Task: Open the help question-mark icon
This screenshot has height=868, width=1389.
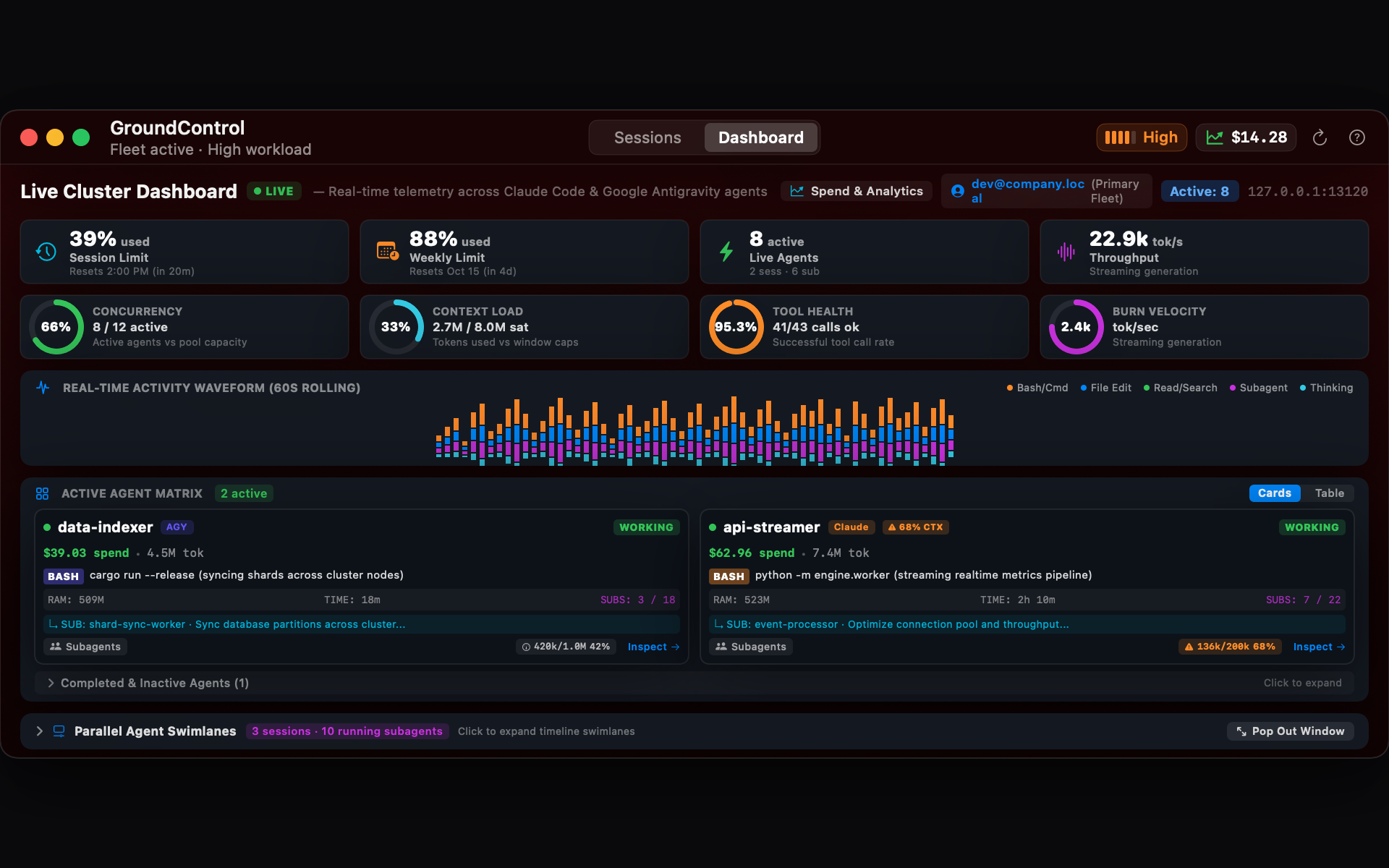Action: 1357,137
